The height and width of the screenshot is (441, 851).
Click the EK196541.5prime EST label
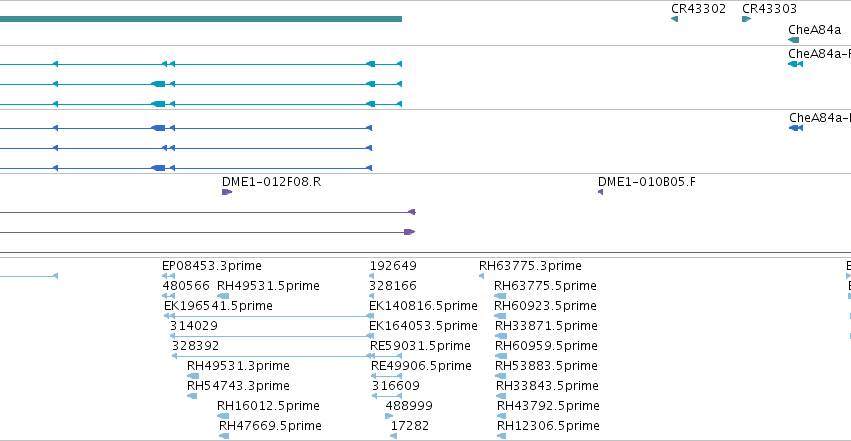pyautogui.click(x=218, y=306)
